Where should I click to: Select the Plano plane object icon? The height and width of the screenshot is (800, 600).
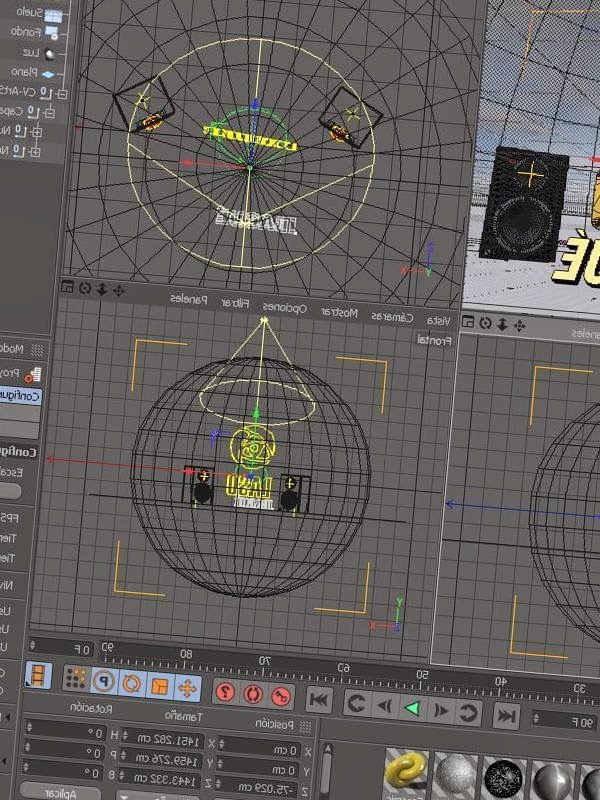coord(47,74)
